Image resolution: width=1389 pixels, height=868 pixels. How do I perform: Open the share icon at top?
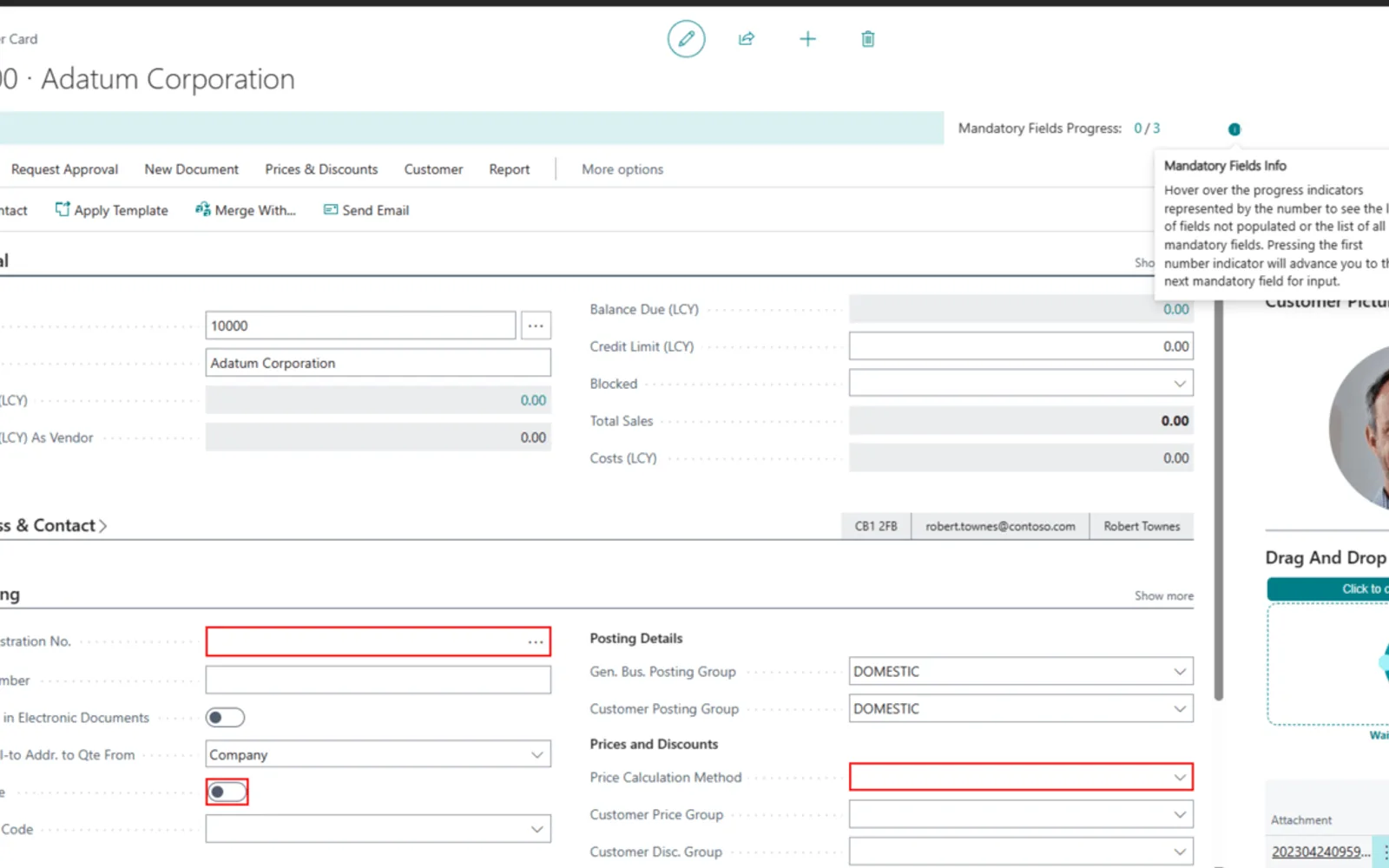747,39
